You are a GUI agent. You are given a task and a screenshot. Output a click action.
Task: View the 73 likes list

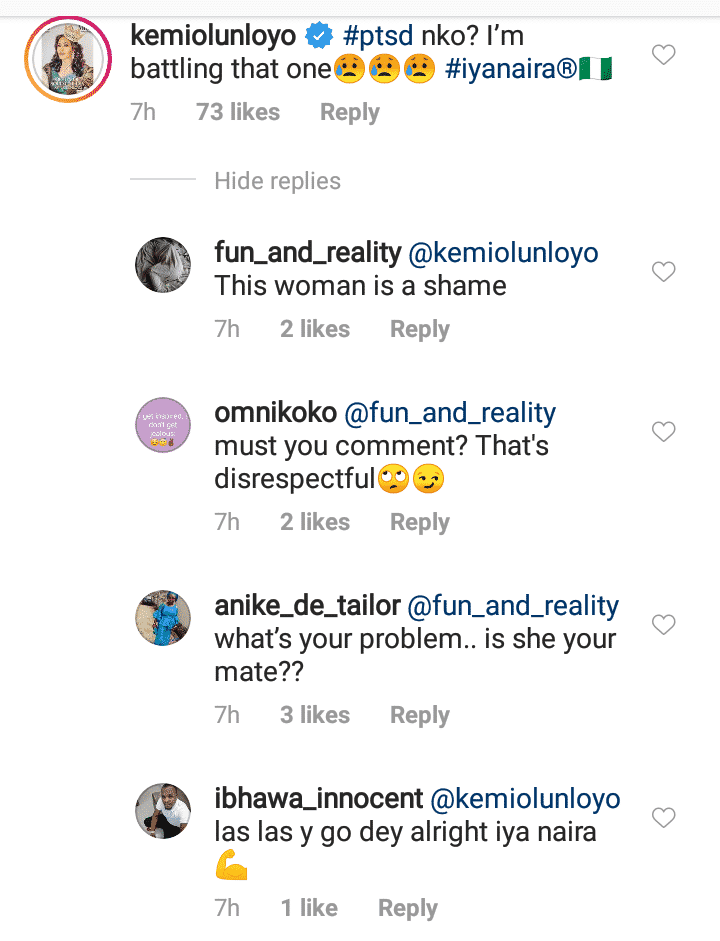coord(238,113)
